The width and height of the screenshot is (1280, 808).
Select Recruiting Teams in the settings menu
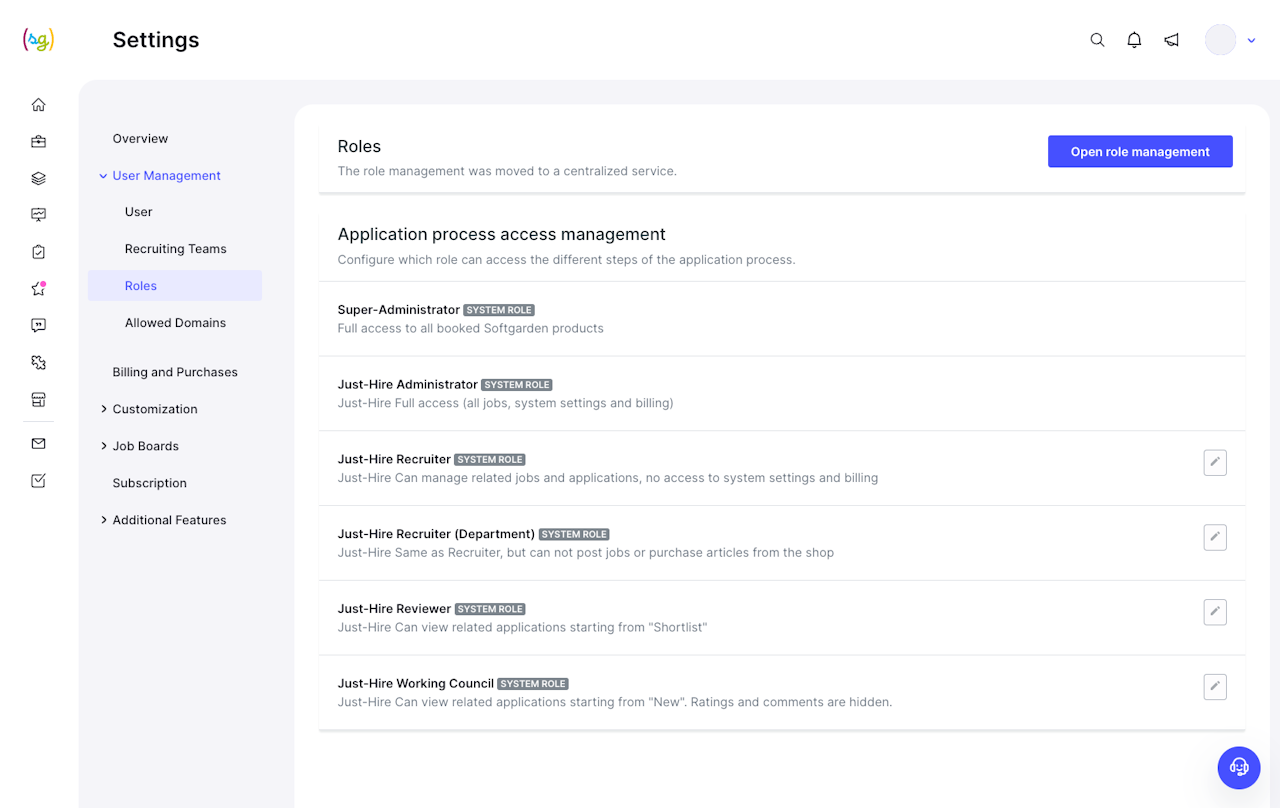click(175, 249)
